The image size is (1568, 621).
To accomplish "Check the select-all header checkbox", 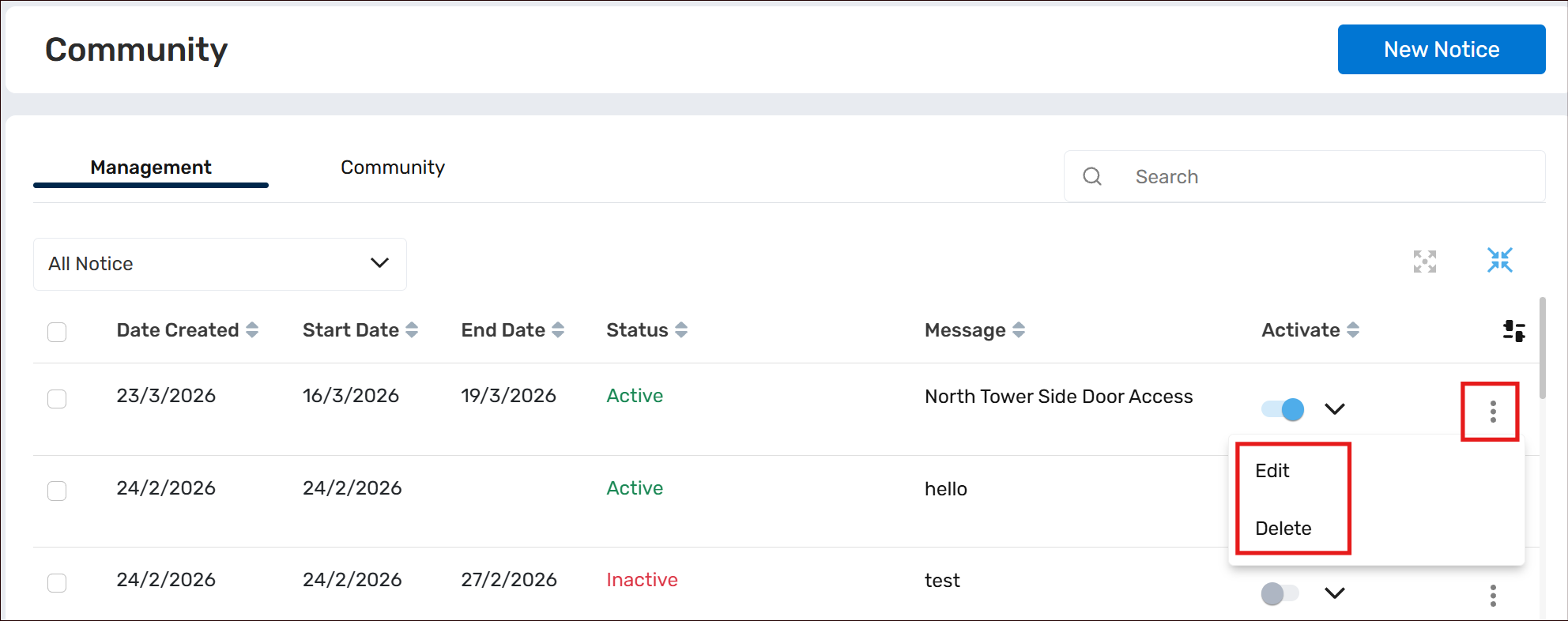I will (57, 332).
